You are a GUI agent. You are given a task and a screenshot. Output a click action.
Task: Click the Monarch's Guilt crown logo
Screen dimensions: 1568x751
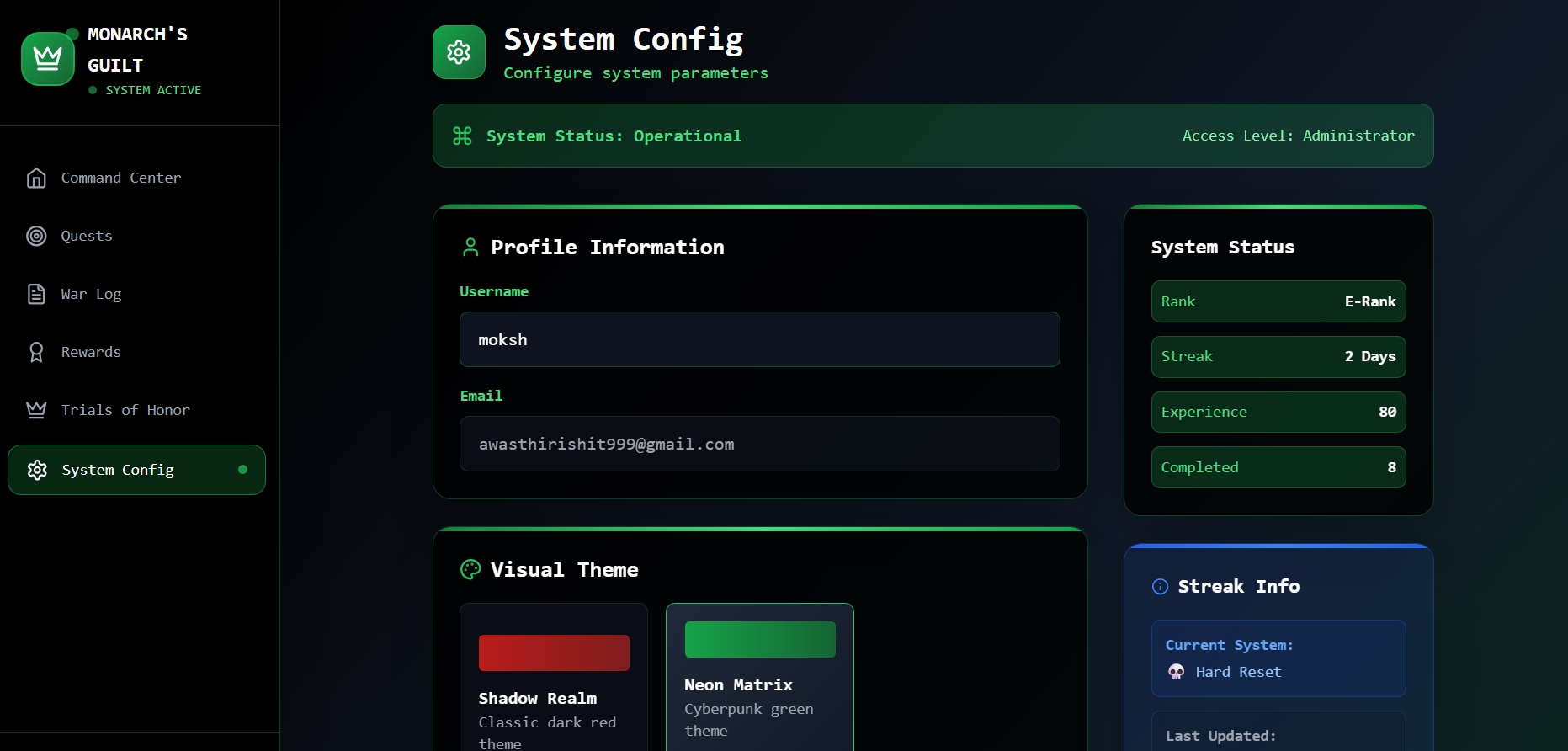point(48,59)
